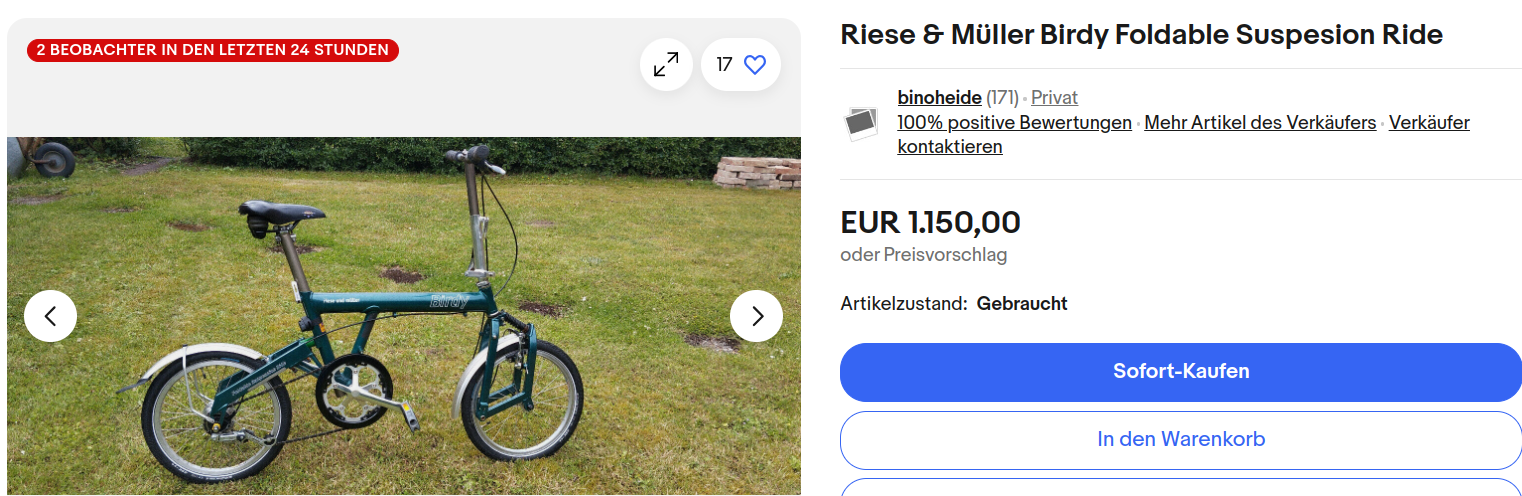Viewport: 1522px width, 496px height.
Task: Expand the product image to fullscreen
Action: [x=666, y=65]
